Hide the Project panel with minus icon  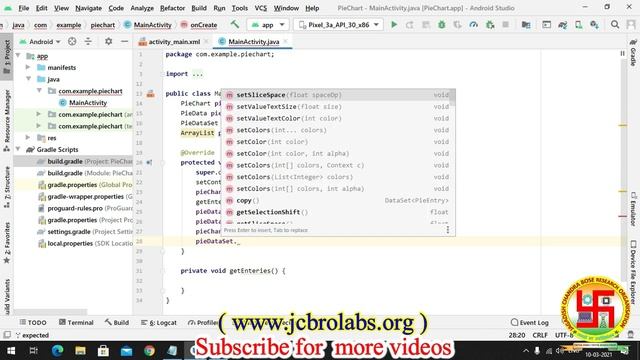pos(124,41)
